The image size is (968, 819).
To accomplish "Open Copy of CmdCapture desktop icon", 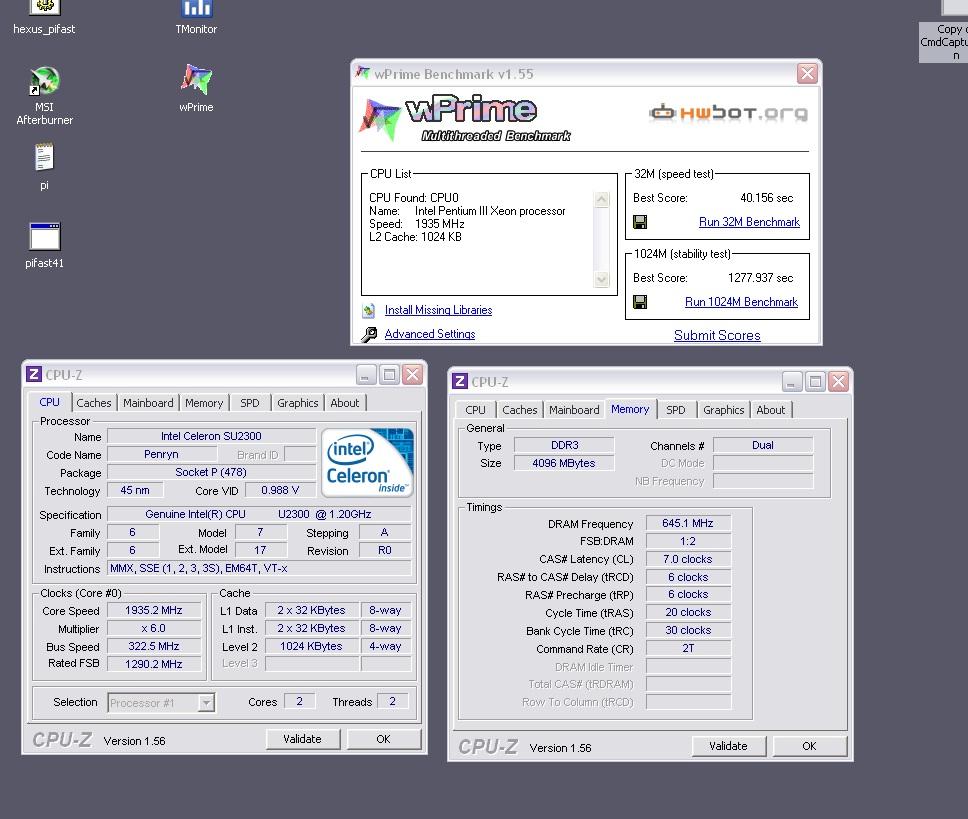I will tap(954, 6).
